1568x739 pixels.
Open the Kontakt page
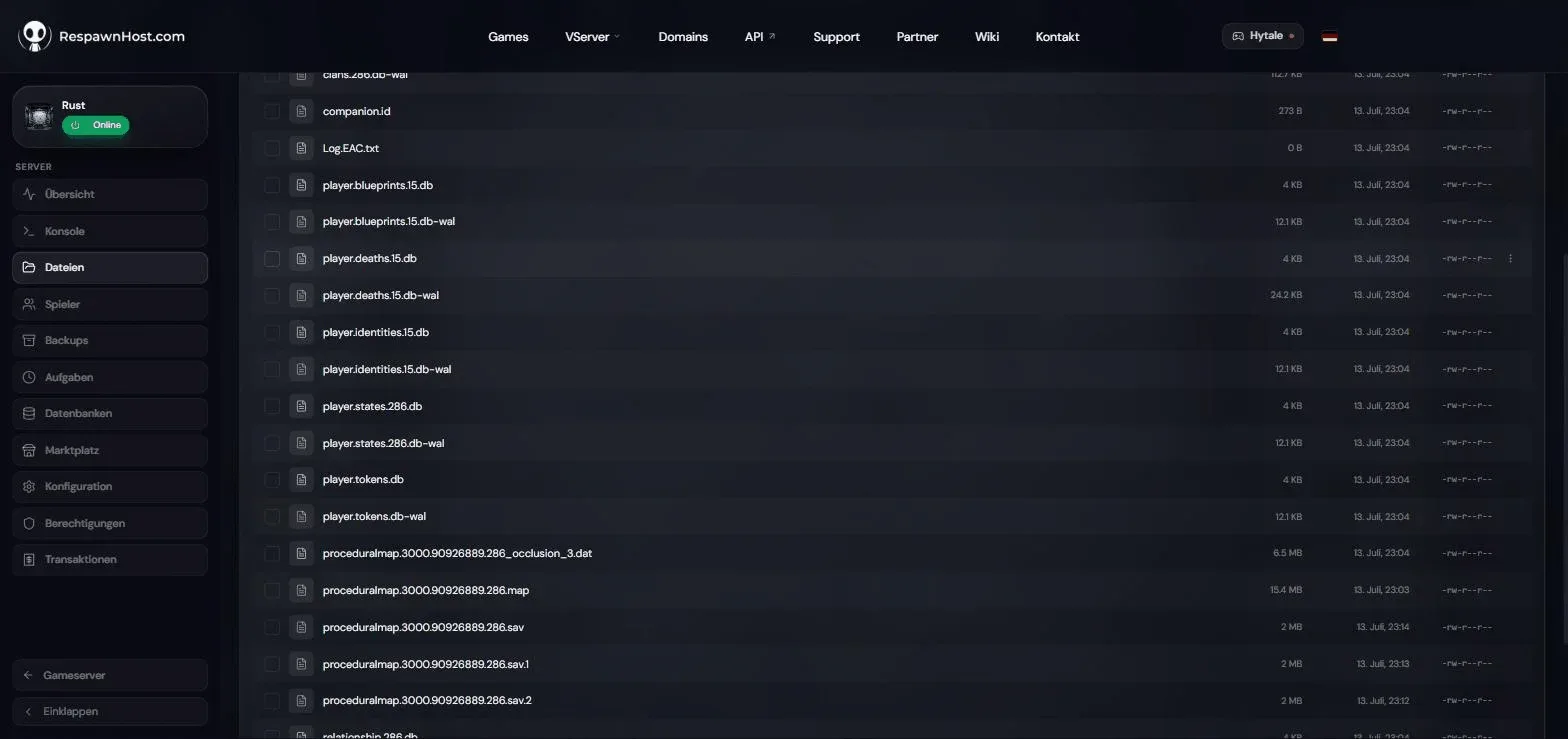1057,37
